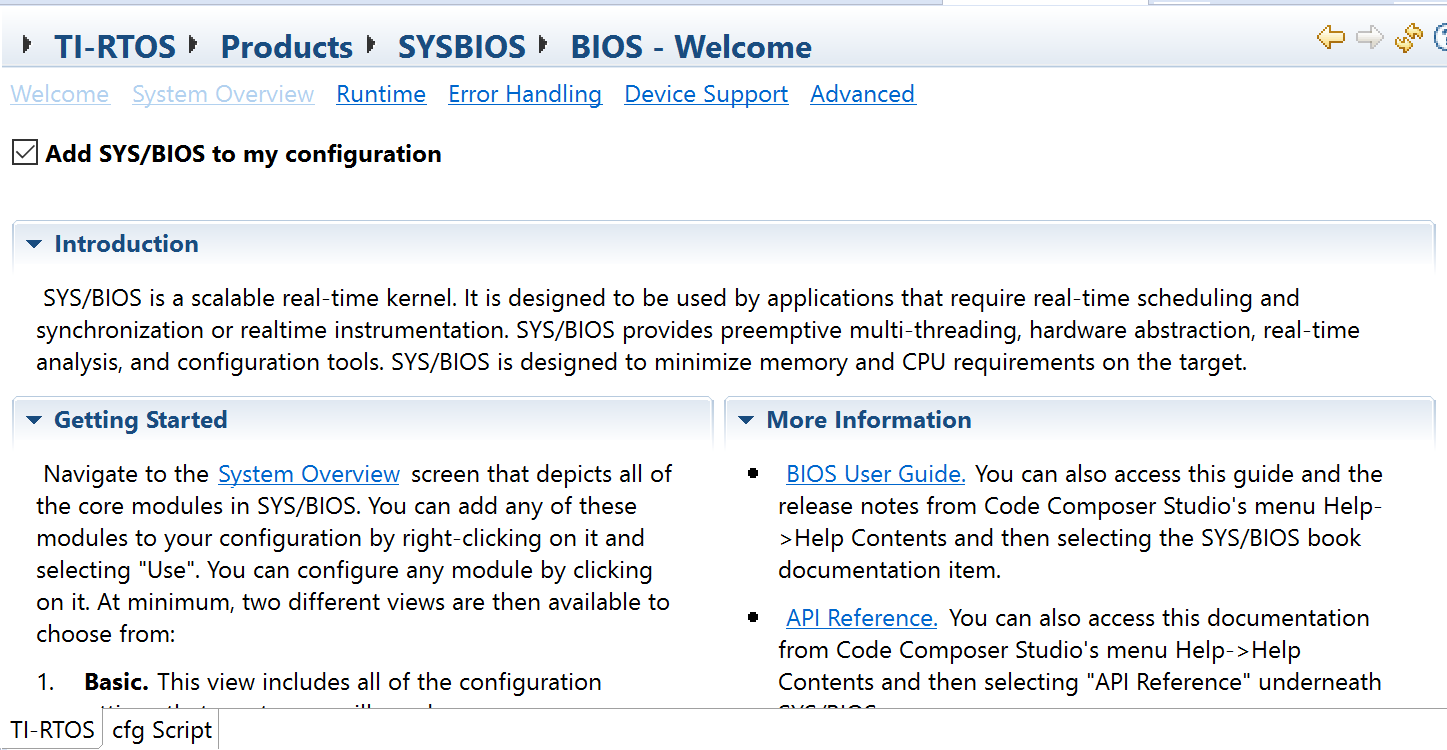Viewport: 1447px width, 750px height.
Task: Collapse the More Information section
Action: (746, 420)
